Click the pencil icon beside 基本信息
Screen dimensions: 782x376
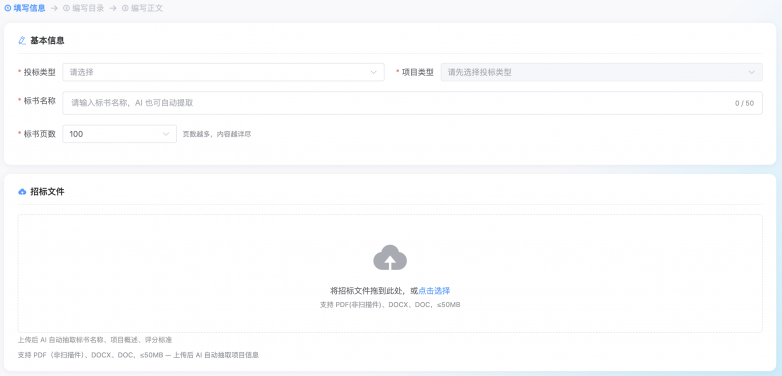point(22,40)
